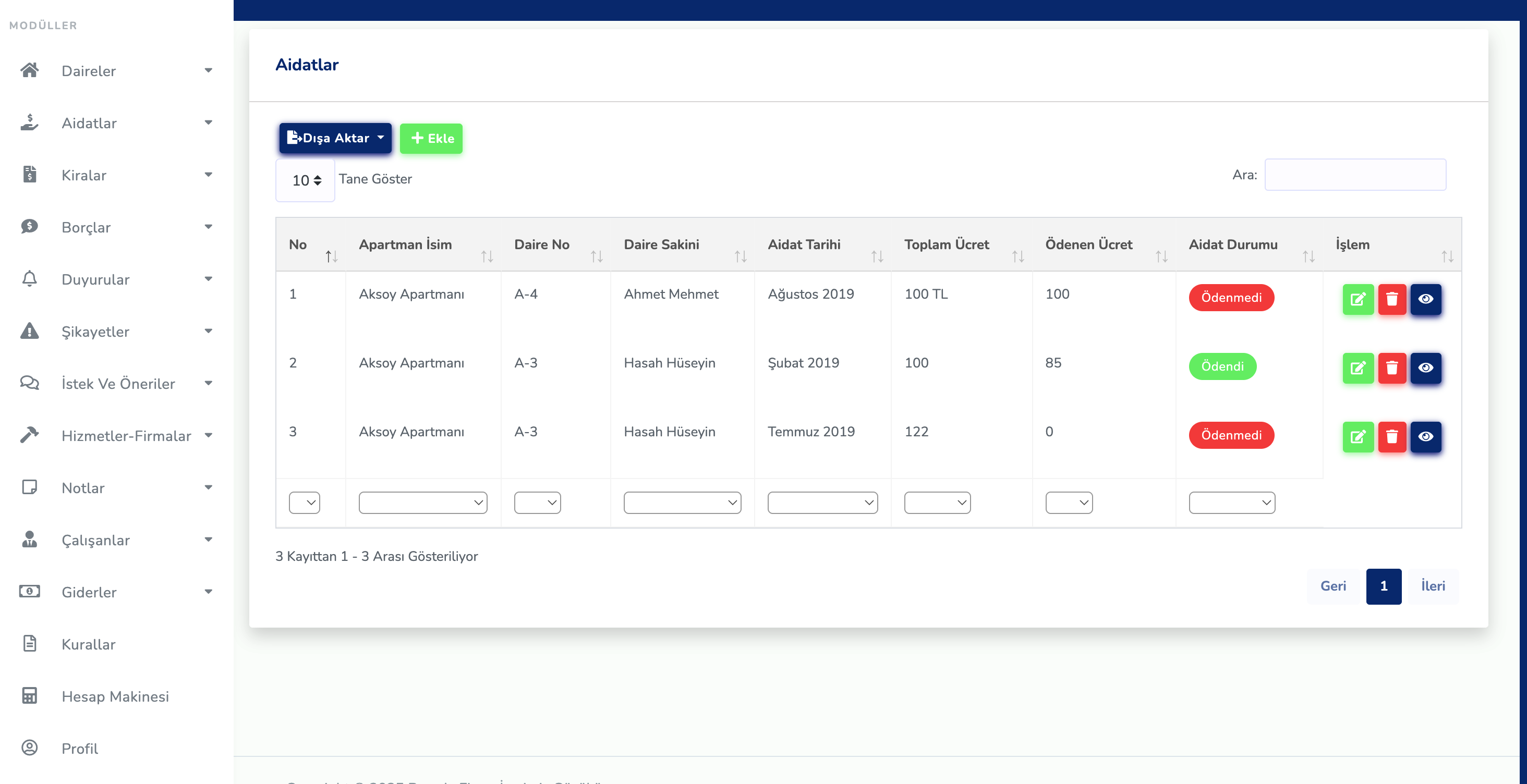The width and height of the screenshot is (1527, 784).
Task: Open the Apartman İsim filter dropdown
Action: pos(422,503)
